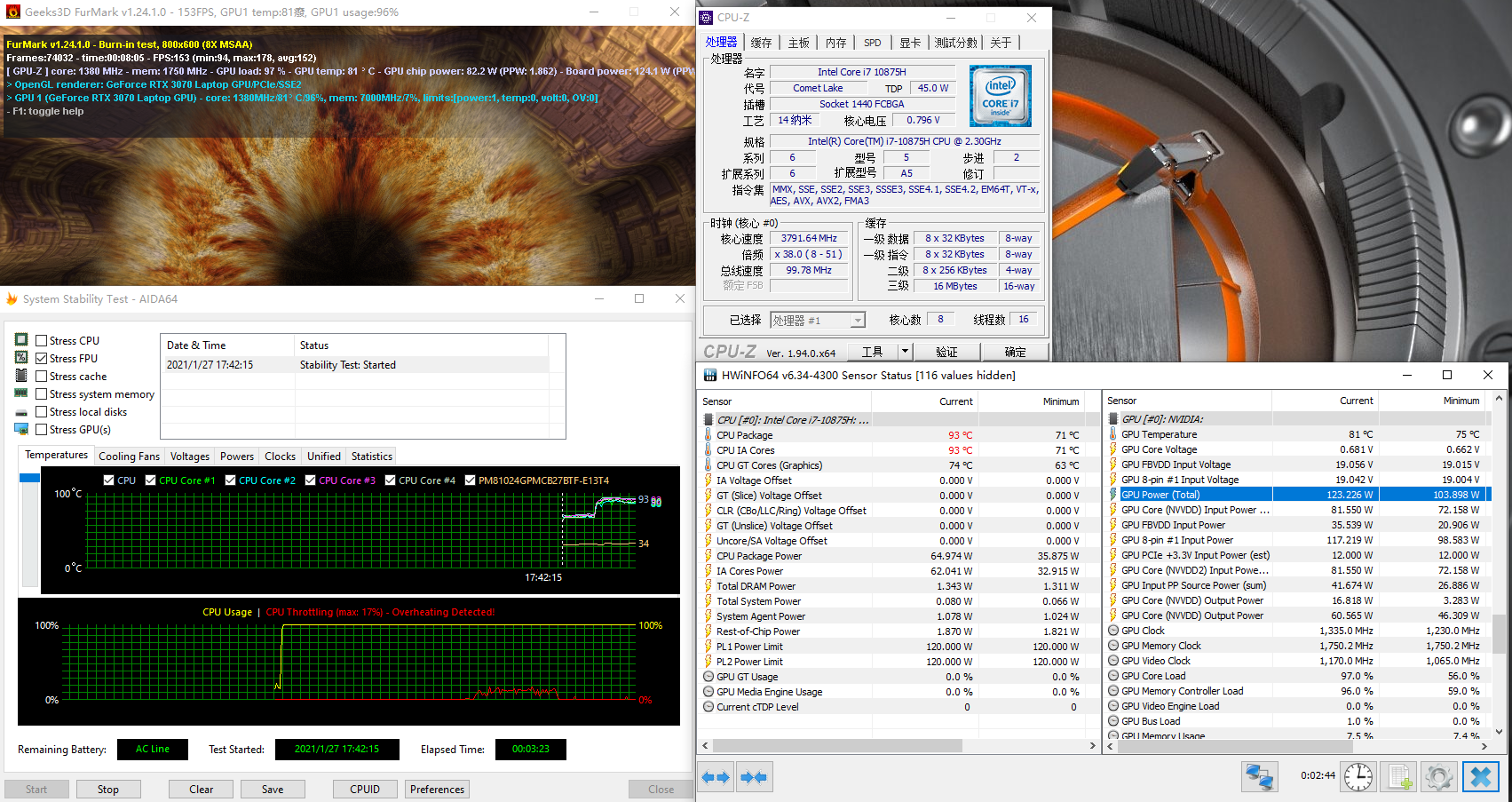Click the Save button in AIDA64

coord(273,789)
